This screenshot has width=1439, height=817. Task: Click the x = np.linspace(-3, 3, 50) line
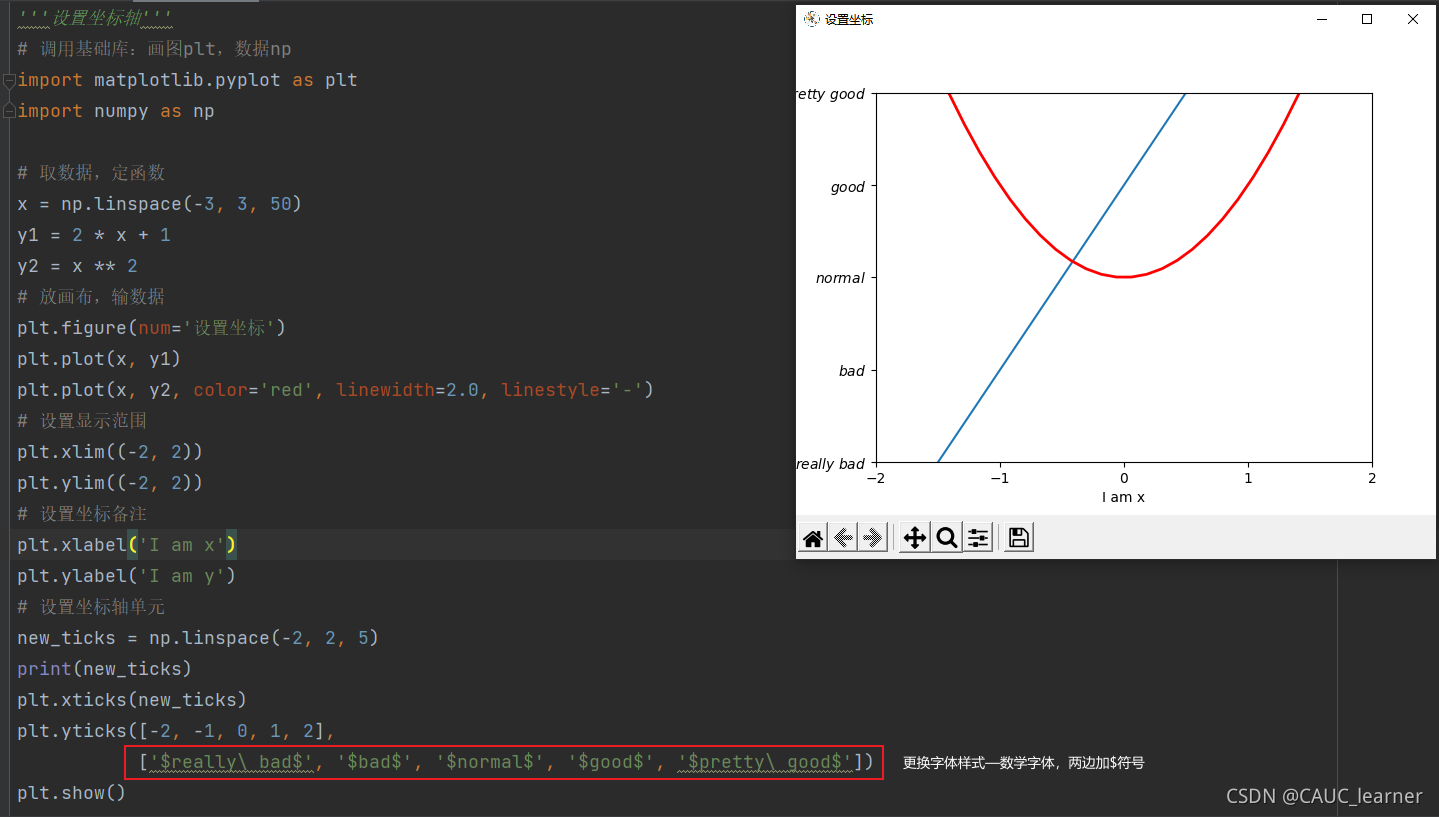[x=159, y=204]
